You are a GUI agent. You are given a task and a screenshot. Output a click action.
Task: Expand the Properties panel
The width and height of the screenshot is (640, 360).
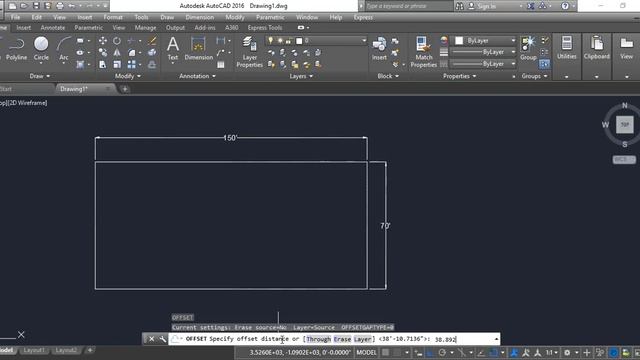click(460, 76)
